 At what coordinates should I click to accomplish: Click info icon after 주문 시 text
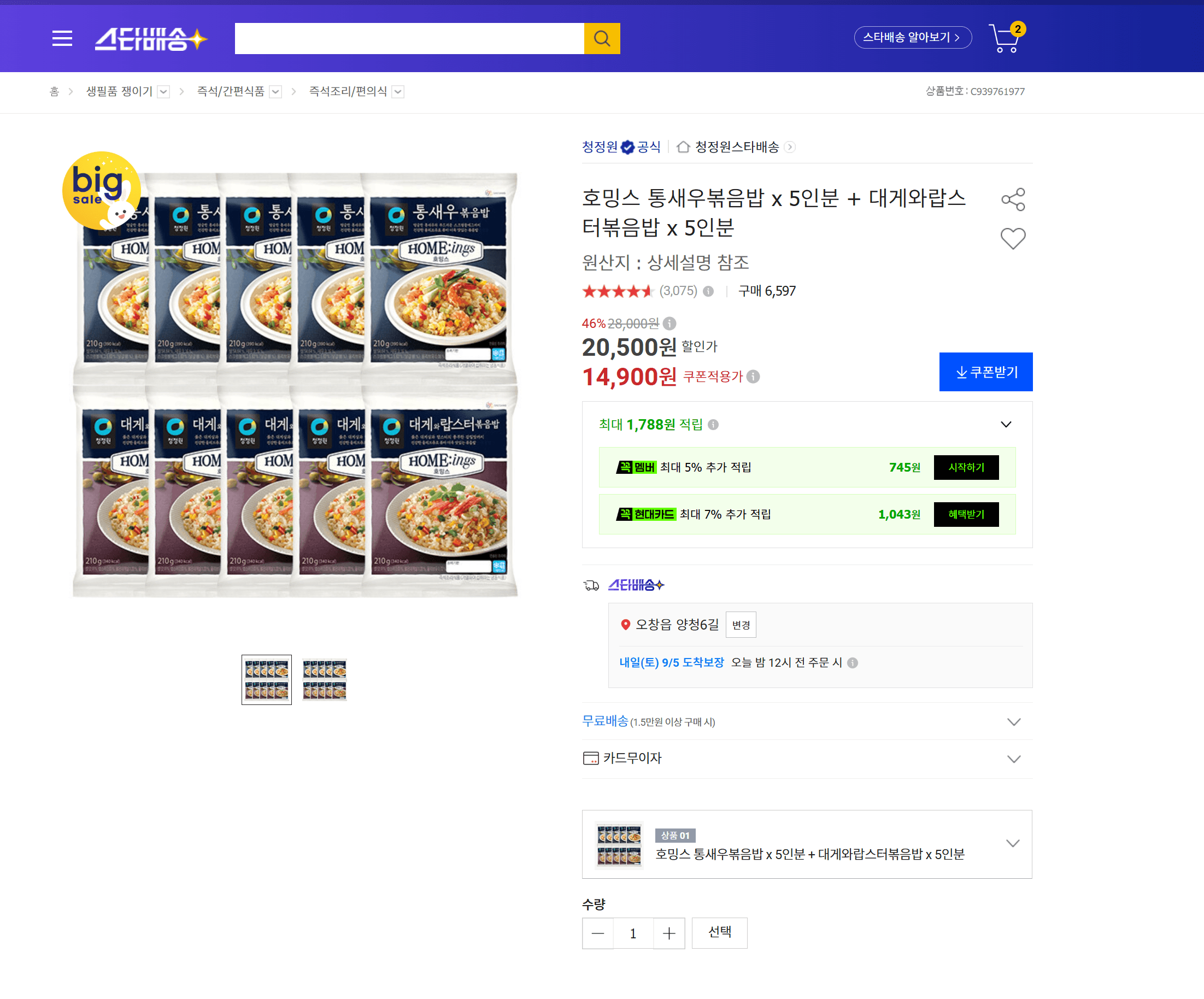(853, 663)
